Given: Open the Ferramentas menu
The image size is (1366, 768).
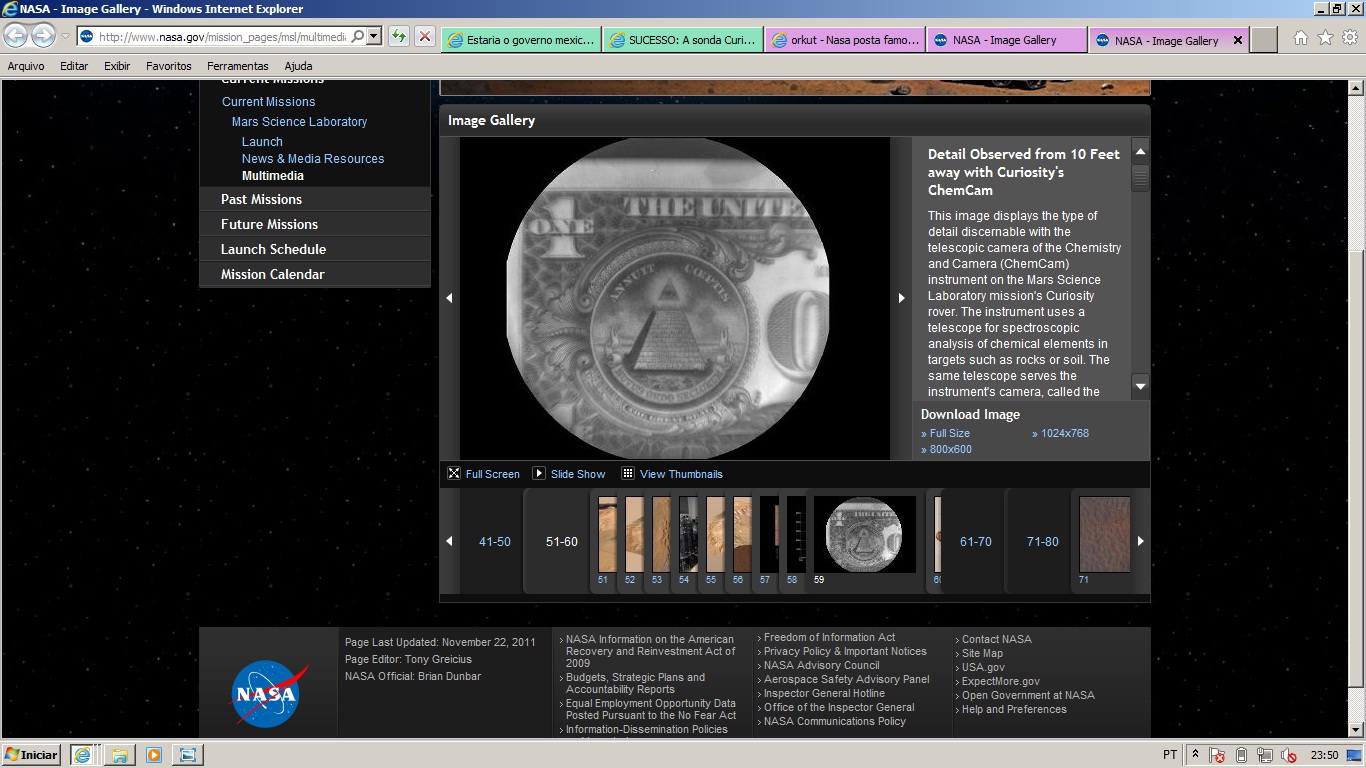Looking at the screenshot, I should click(238, 66).
